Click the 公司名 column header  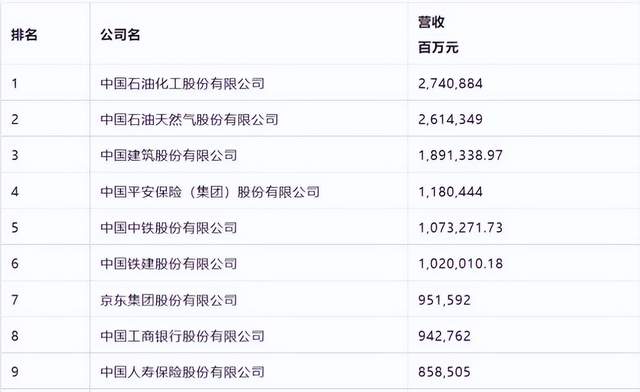tap(120, 35)
